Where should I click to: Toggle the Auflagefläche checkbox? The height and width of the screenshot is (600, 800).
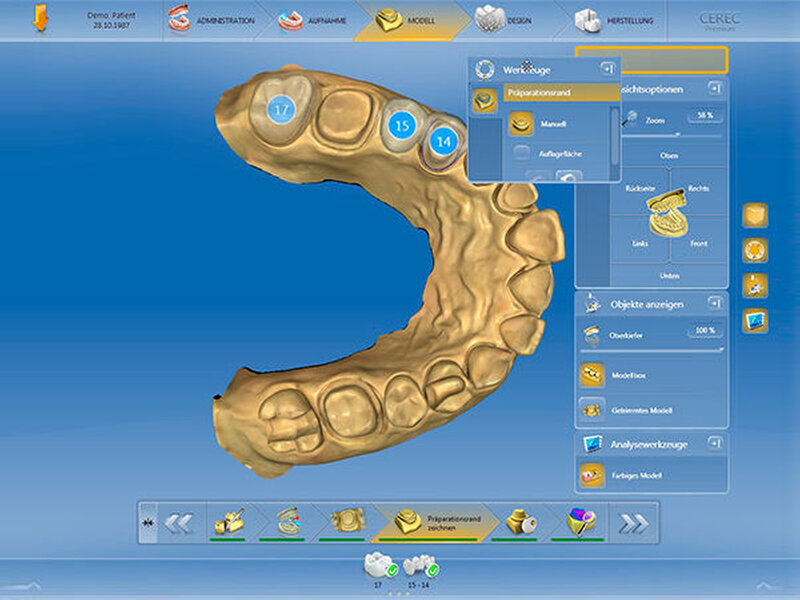[523, 151]
